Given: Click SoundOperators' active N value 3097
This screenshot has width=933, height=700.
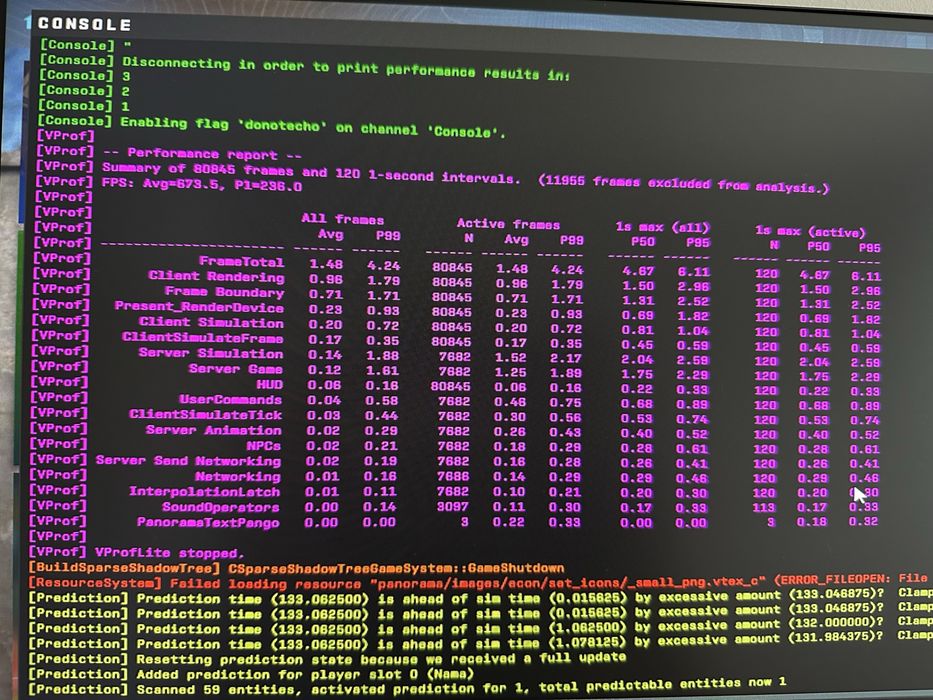Looking at the screenshot, I should pos(452,506).
